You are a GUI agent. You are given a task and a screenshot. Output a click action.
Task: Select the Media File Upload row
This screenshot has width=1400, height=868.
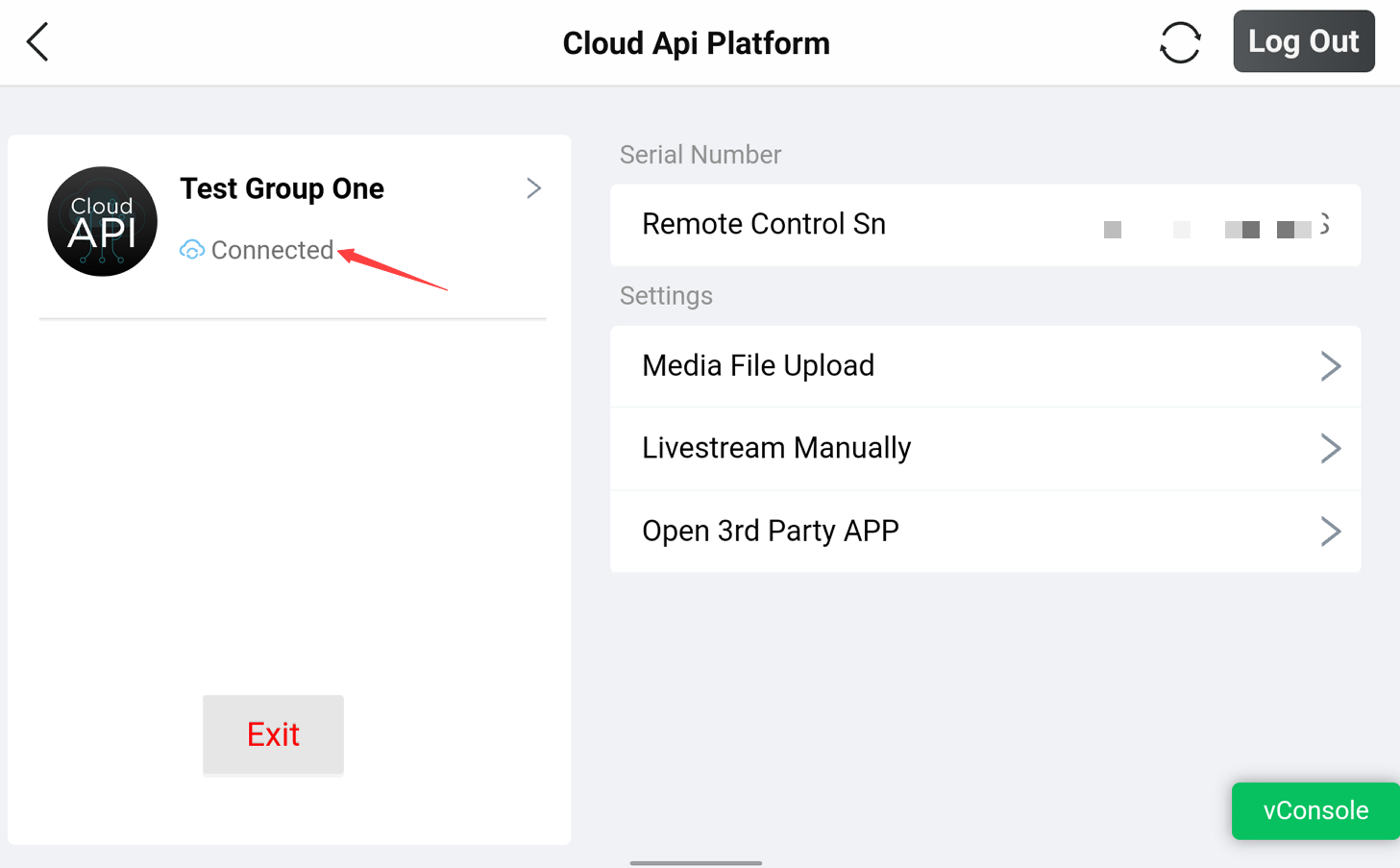[x=985, y=366]
